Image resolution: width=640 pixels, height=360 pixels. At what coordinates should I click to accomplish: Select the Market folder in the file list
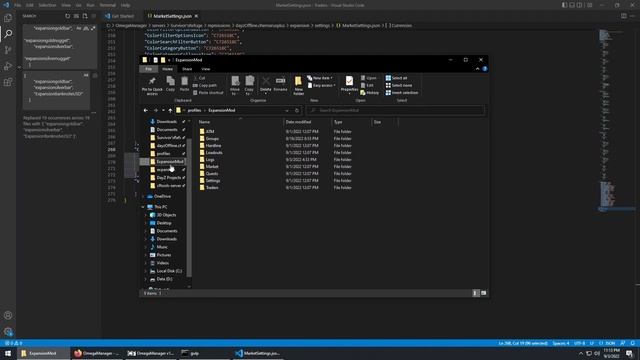pyautogui.click(x=212, y=167)
